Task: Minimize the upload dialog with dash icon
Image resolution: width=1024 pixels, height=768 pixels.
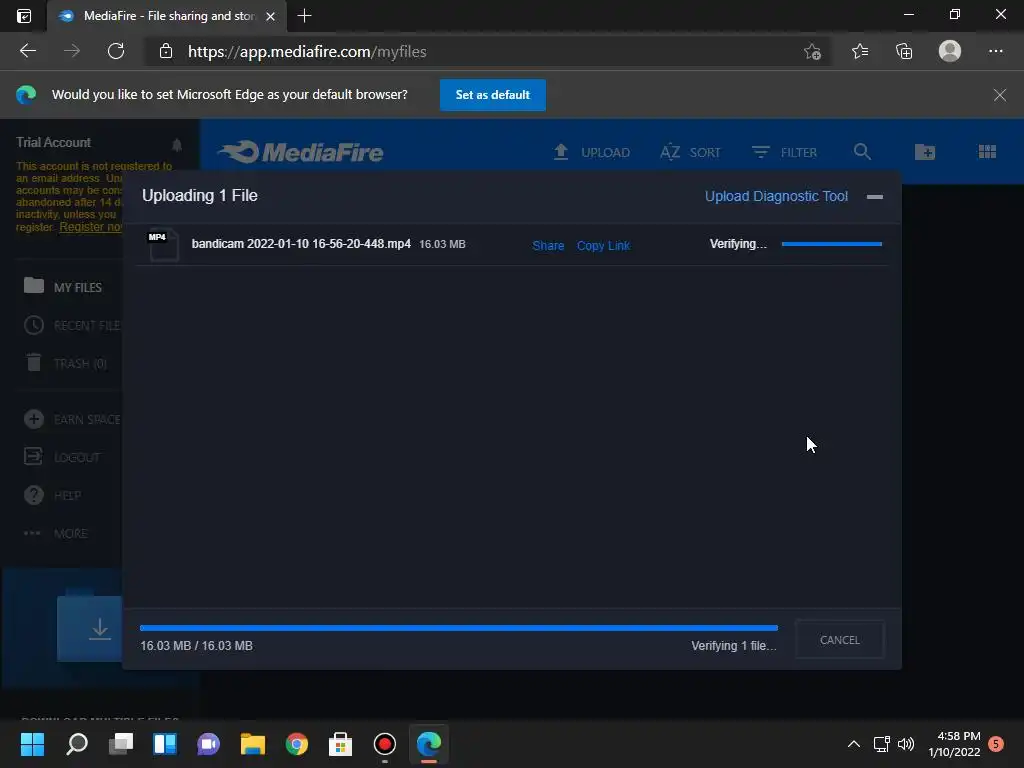Action: pos(874,197)
